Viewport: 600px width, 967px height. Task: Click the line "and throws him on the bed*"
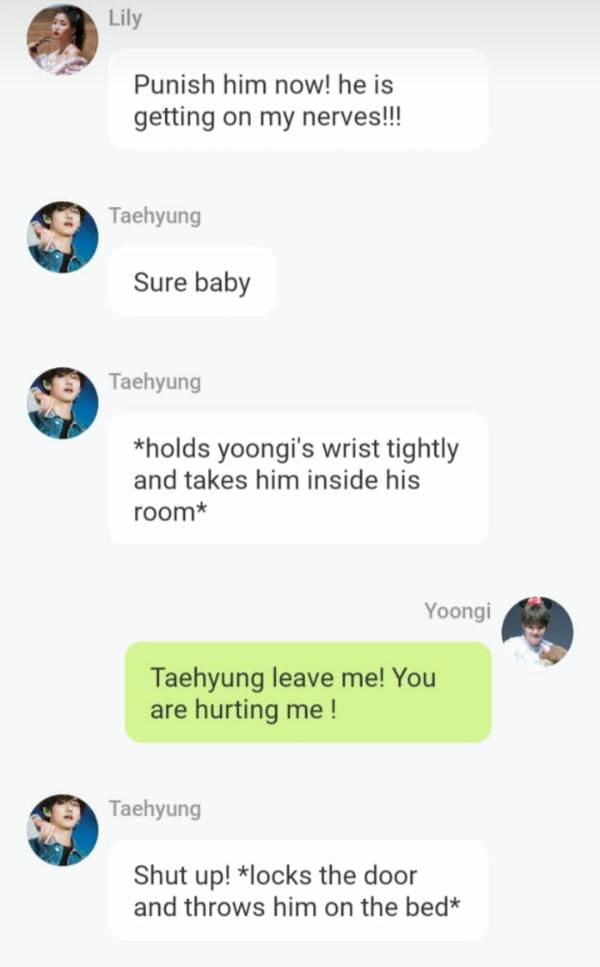[297, 907]
